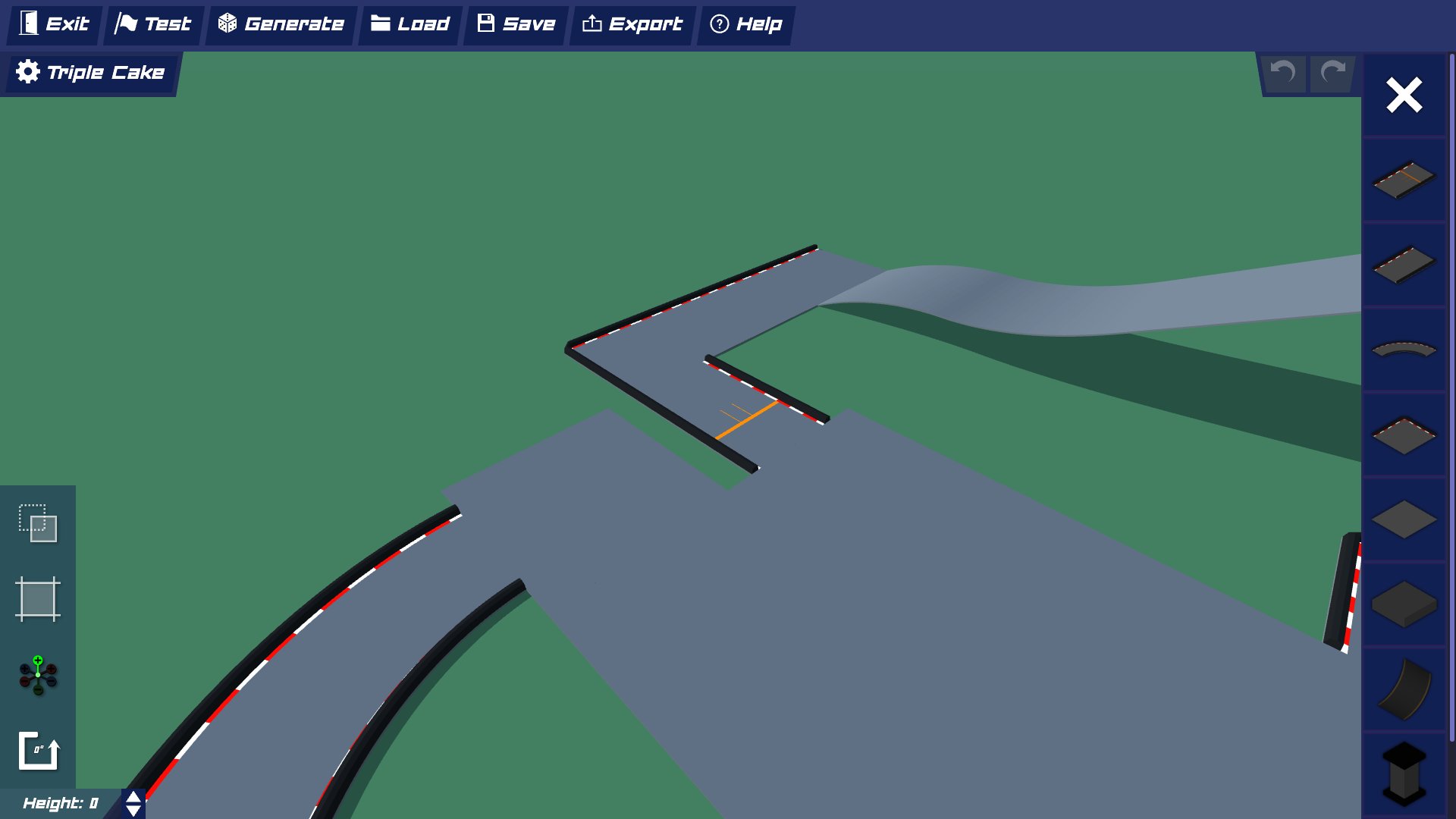Undo the last track edit
Viewport: 1456px width, 819px height.
(1282, 73)
